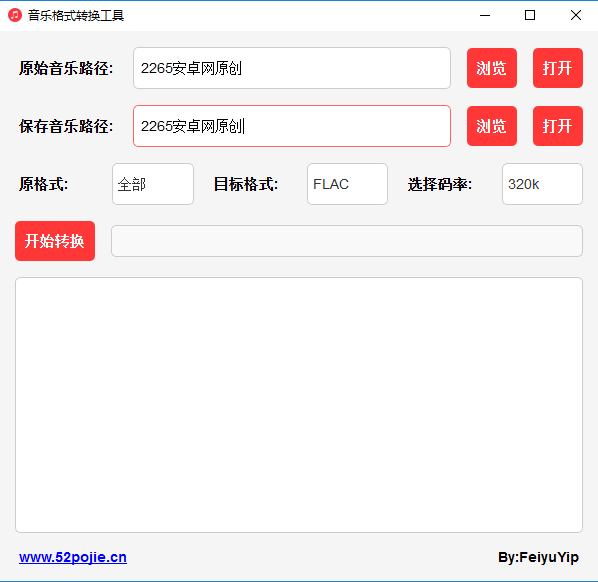Viewport: 598px width, 582px height.
Task: Click the 目标格式: label
Action: click(x=246, y=185)
